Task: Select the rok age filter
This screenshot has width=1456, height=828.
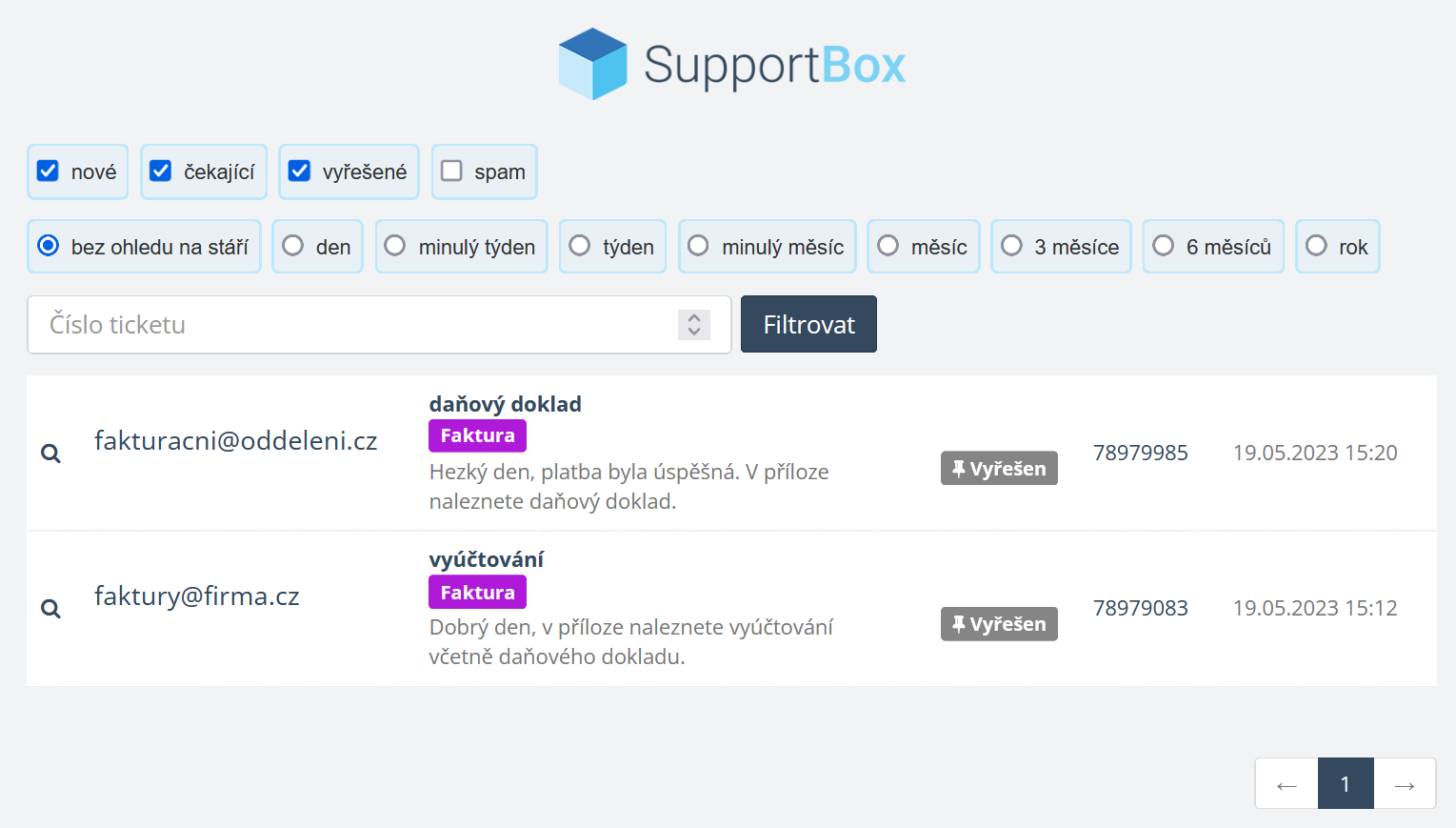Action: point(1316,246)
